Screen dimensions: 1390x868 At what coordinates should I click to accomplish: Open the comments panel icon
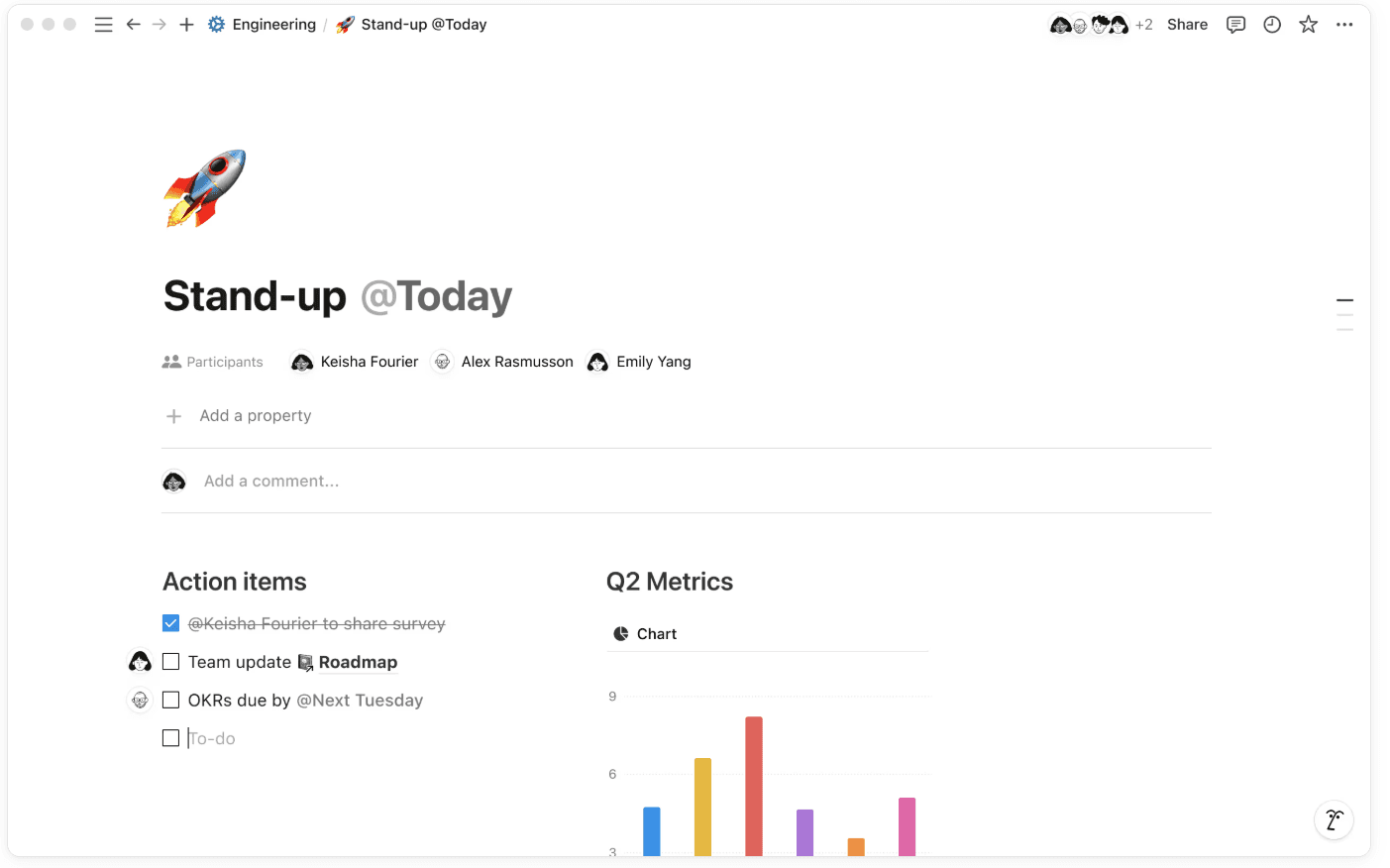1235,25
